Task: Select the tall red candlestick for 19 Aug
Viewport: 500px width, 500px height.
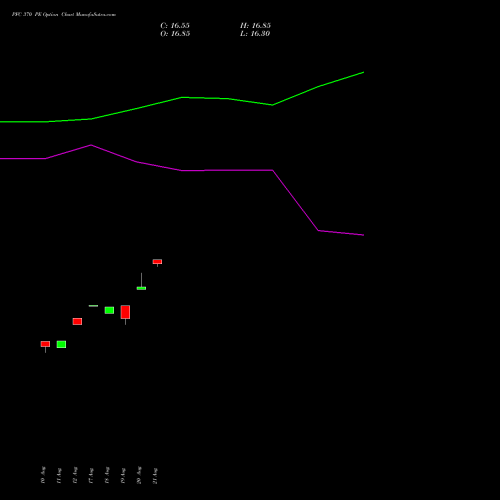Action: coord(125,312)
